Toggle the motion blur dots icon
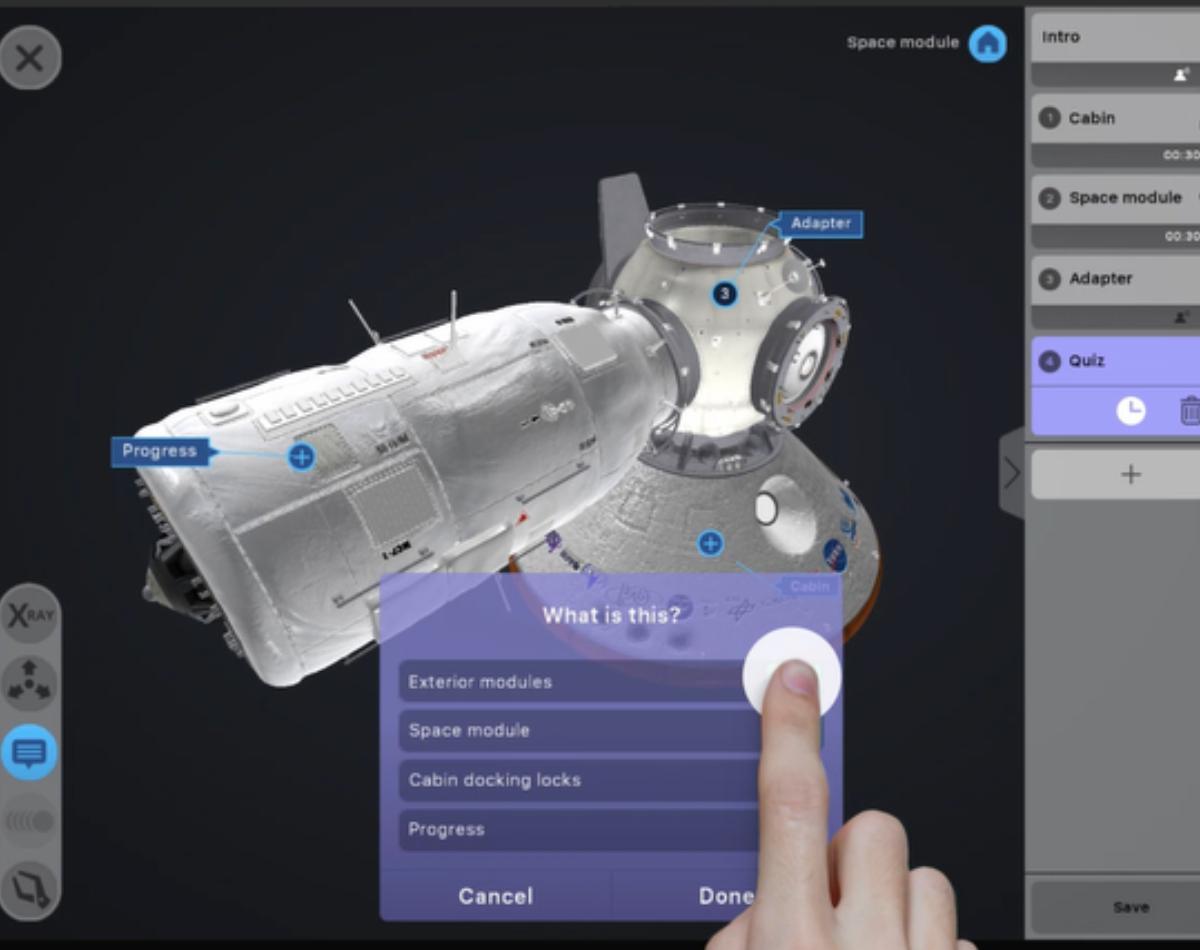Screen dimensions: 1200x950 point(30,821)
